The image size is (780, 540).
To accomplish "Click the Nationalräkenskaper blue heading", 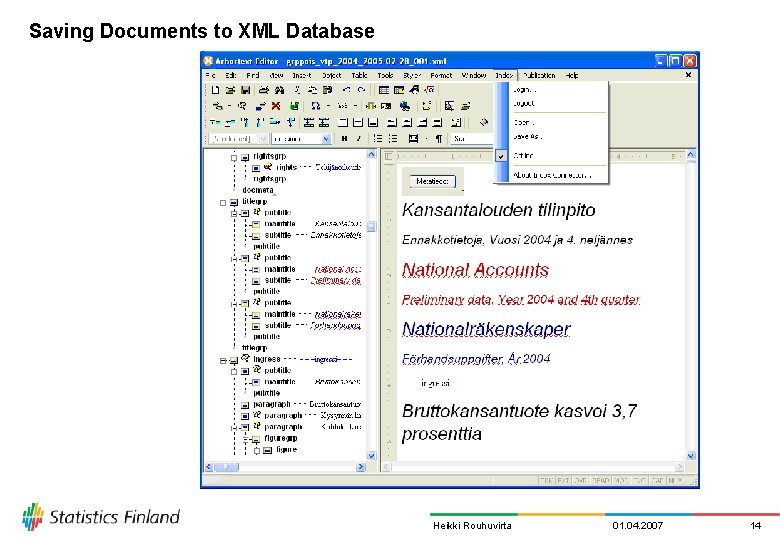I will pyautogui.click(x=486, y=329).
